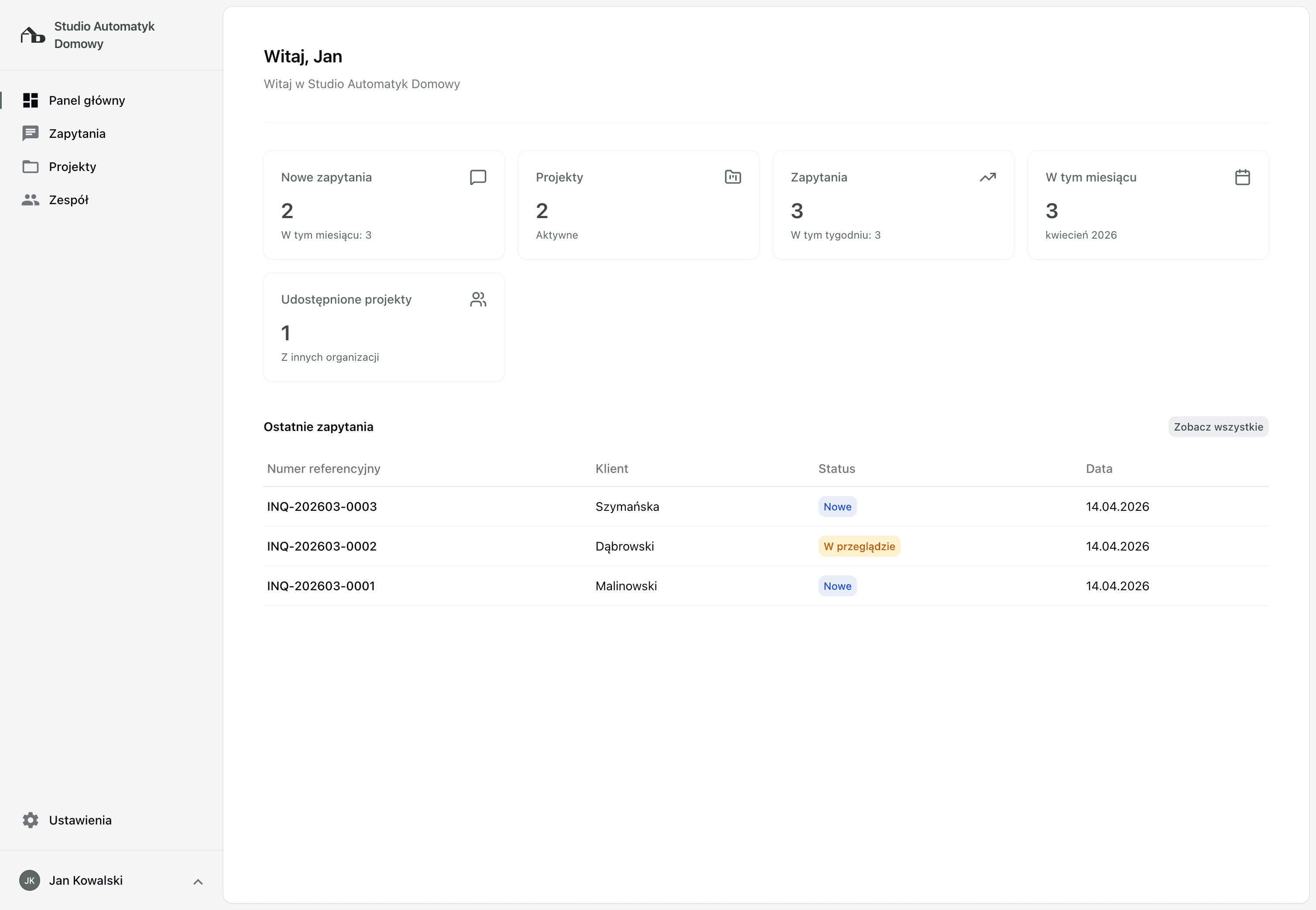
Task: Select the Malinowski inquiry row
Action: pos(626,585)
